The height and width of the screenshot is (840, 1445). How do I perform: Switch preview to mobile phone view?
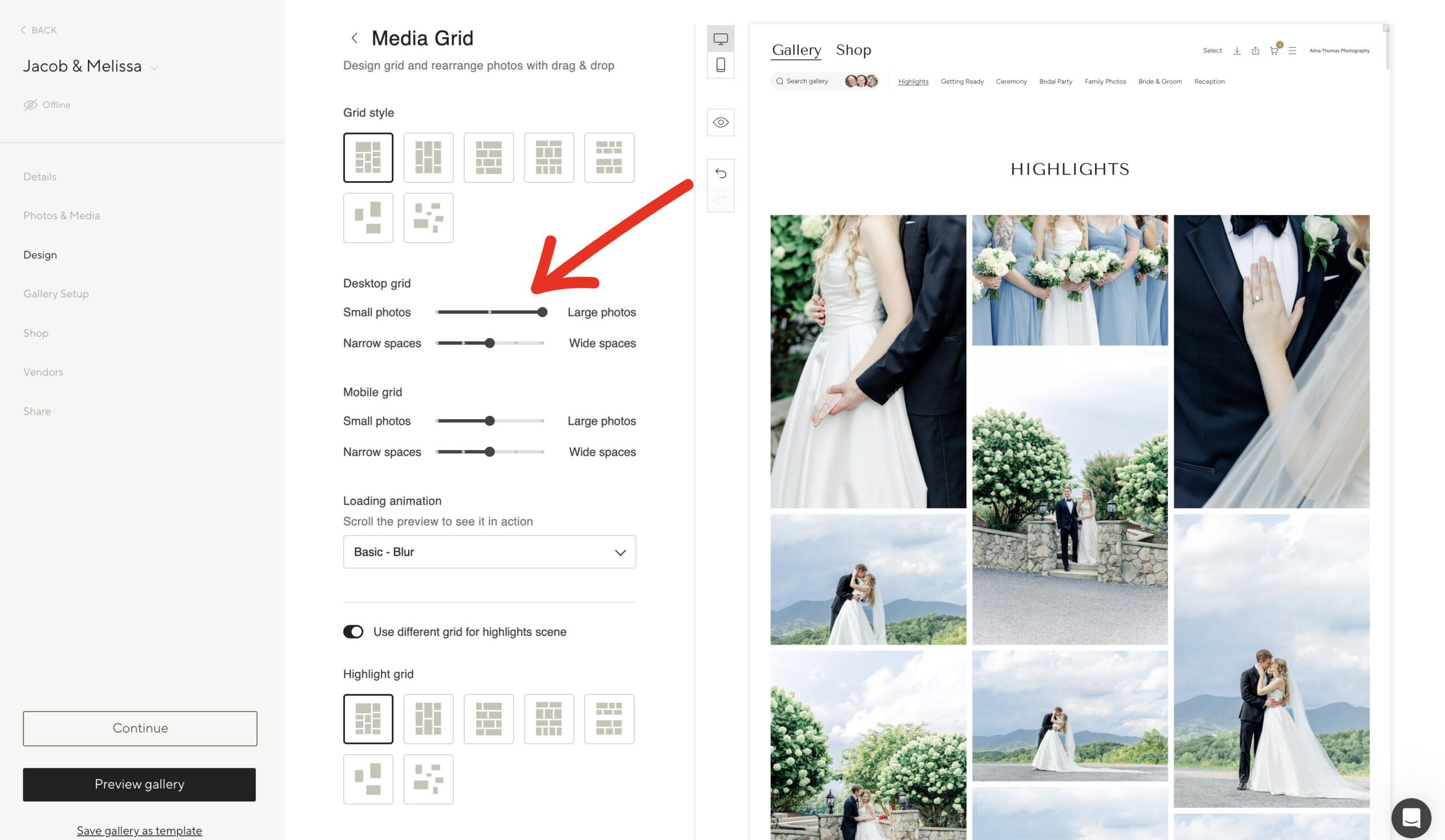pos(721,65)
